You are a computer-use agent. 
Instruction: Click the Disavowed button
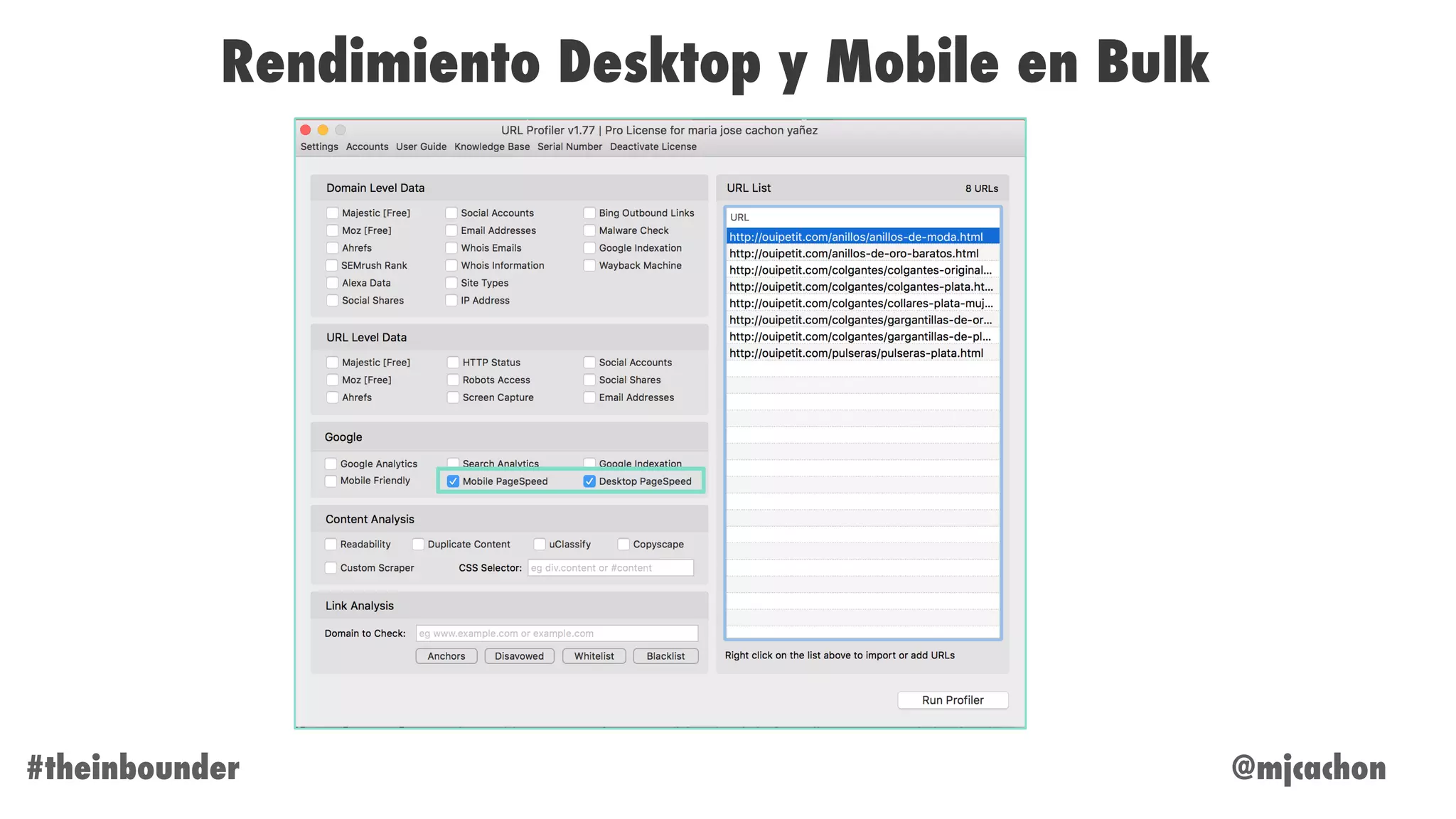click(519, 656)
